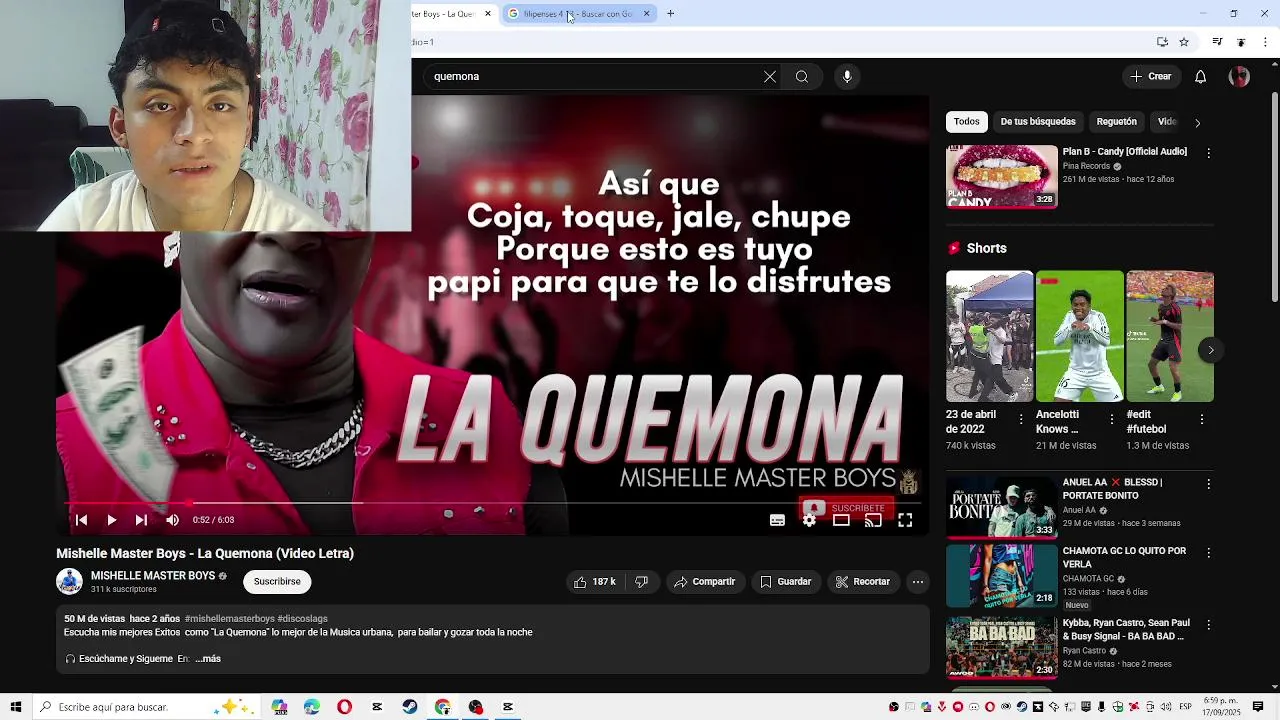Click the YouTube search magnifier button
This screenshot has width=1280, height=720.
[x=802, y=77]
